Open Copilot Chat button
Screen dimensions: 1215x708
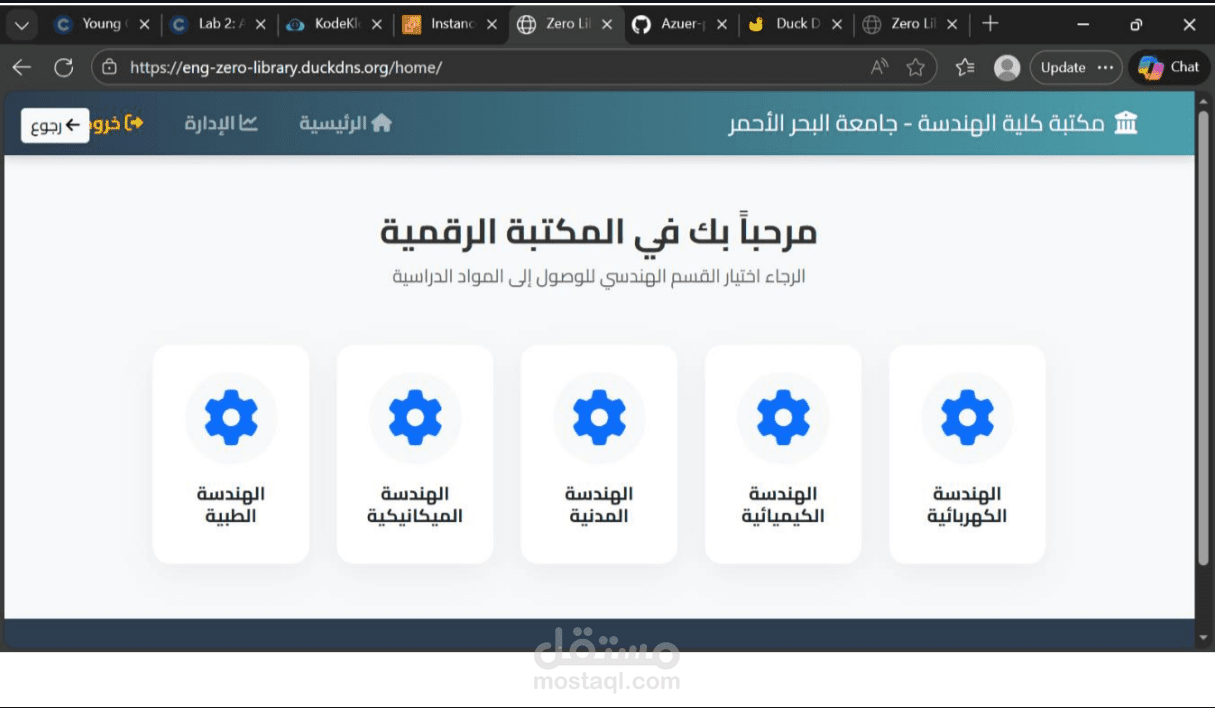1169,68
